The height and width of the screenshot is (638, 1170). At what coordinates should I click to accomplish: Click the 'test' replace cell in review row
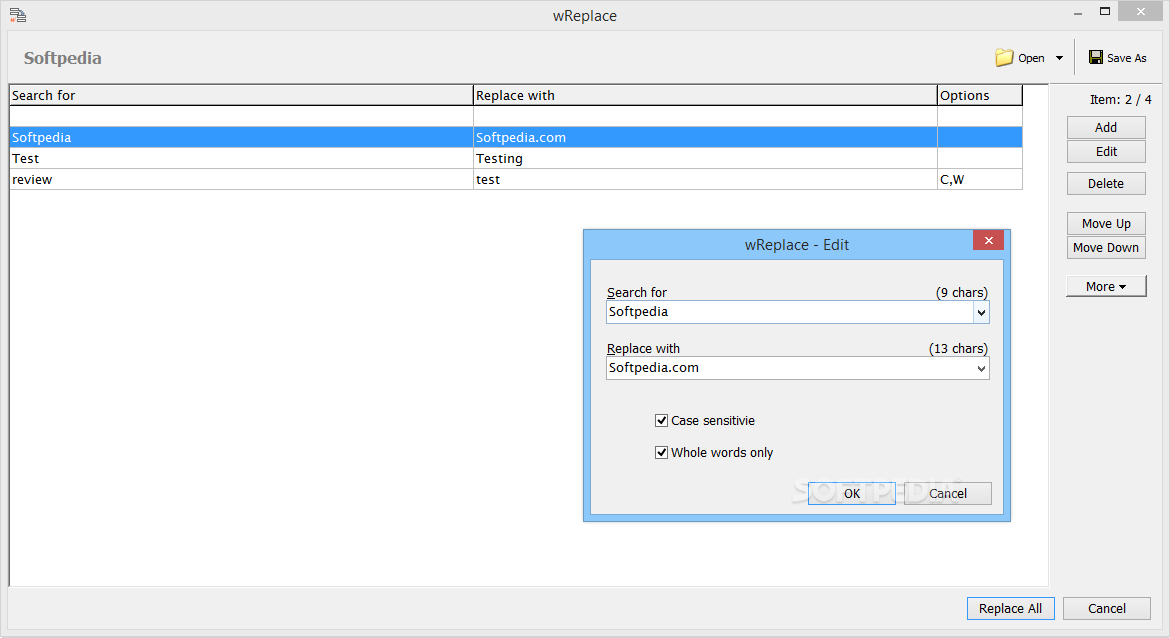click(705, 179)
